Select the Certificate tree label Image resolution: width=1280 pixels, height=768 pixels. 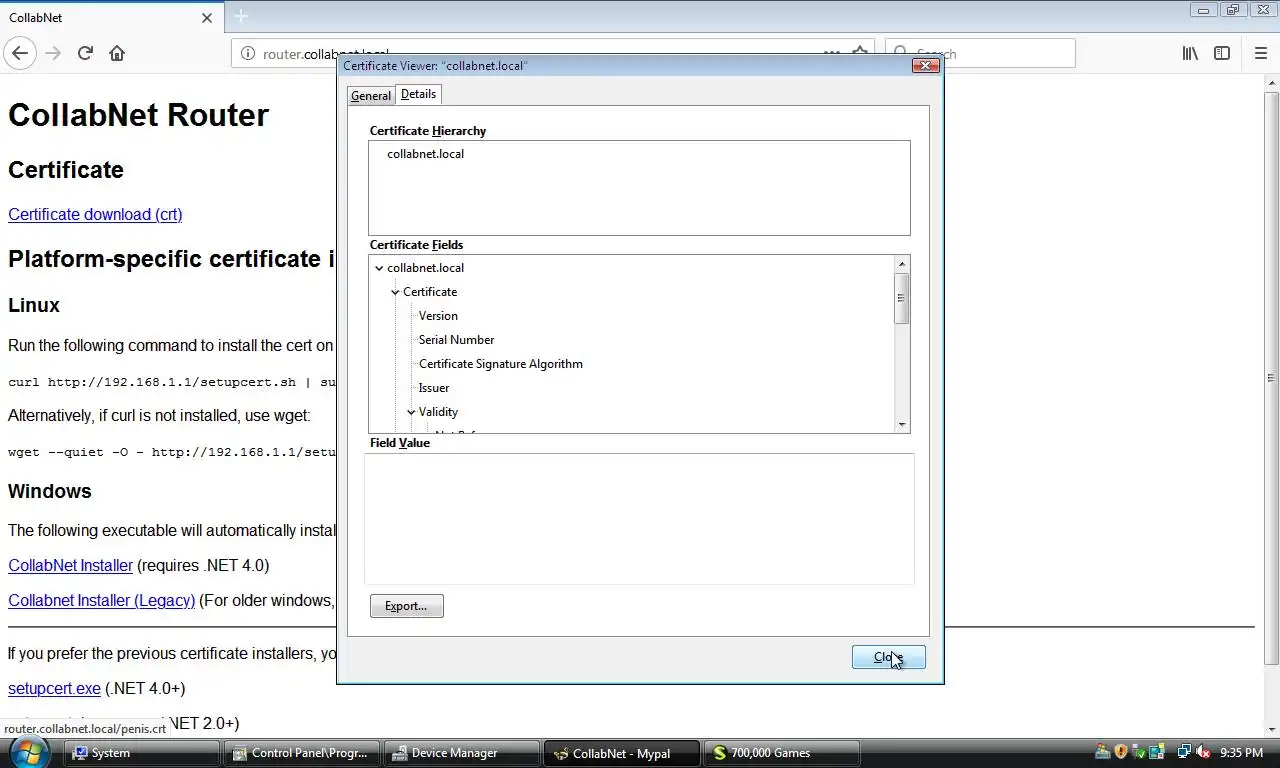tap(430, 292)
